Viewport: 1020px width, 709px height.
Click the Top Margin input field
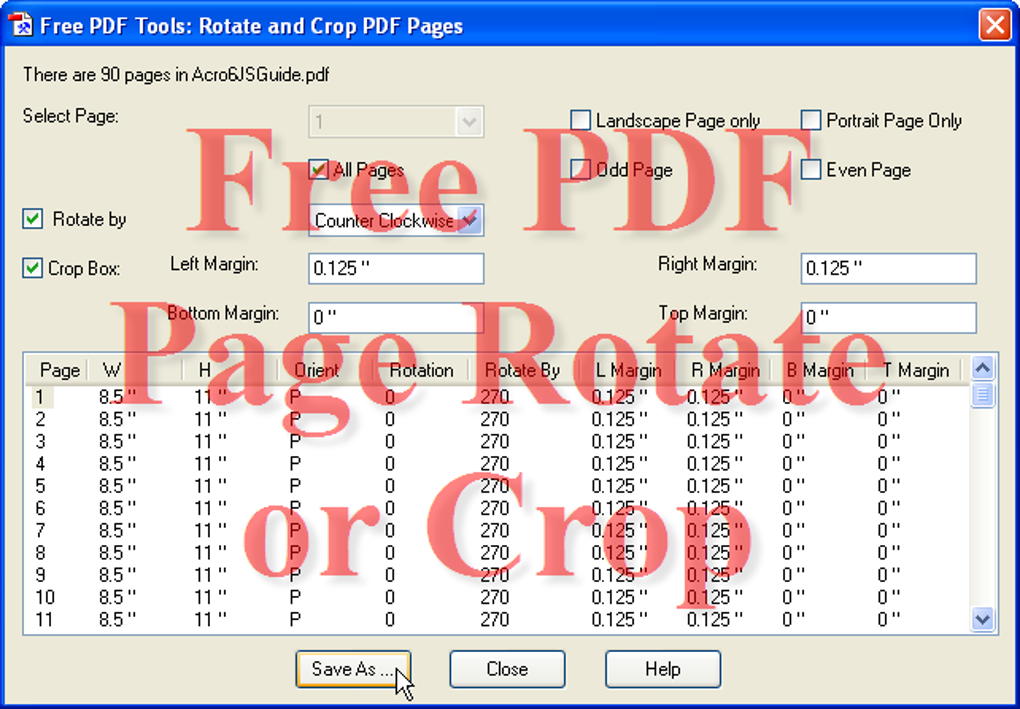(x=889, y=317)
